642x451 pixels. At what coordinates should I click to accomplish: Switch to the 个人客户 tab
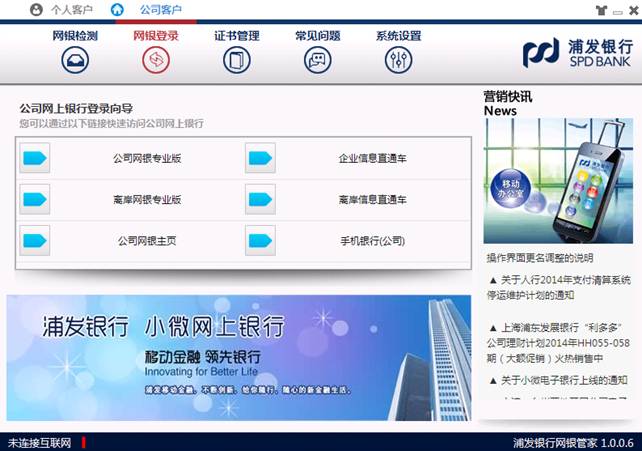(72, 9)
